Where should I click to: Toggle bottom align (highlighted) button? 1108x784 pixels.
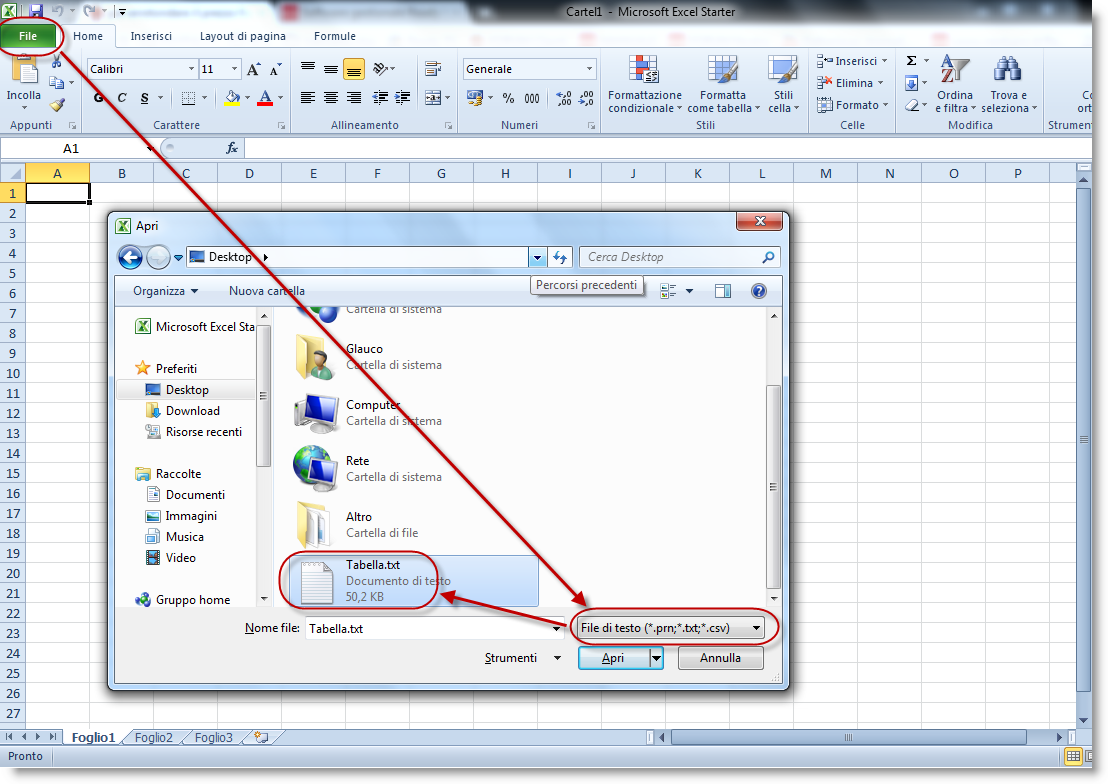[353, 69]
